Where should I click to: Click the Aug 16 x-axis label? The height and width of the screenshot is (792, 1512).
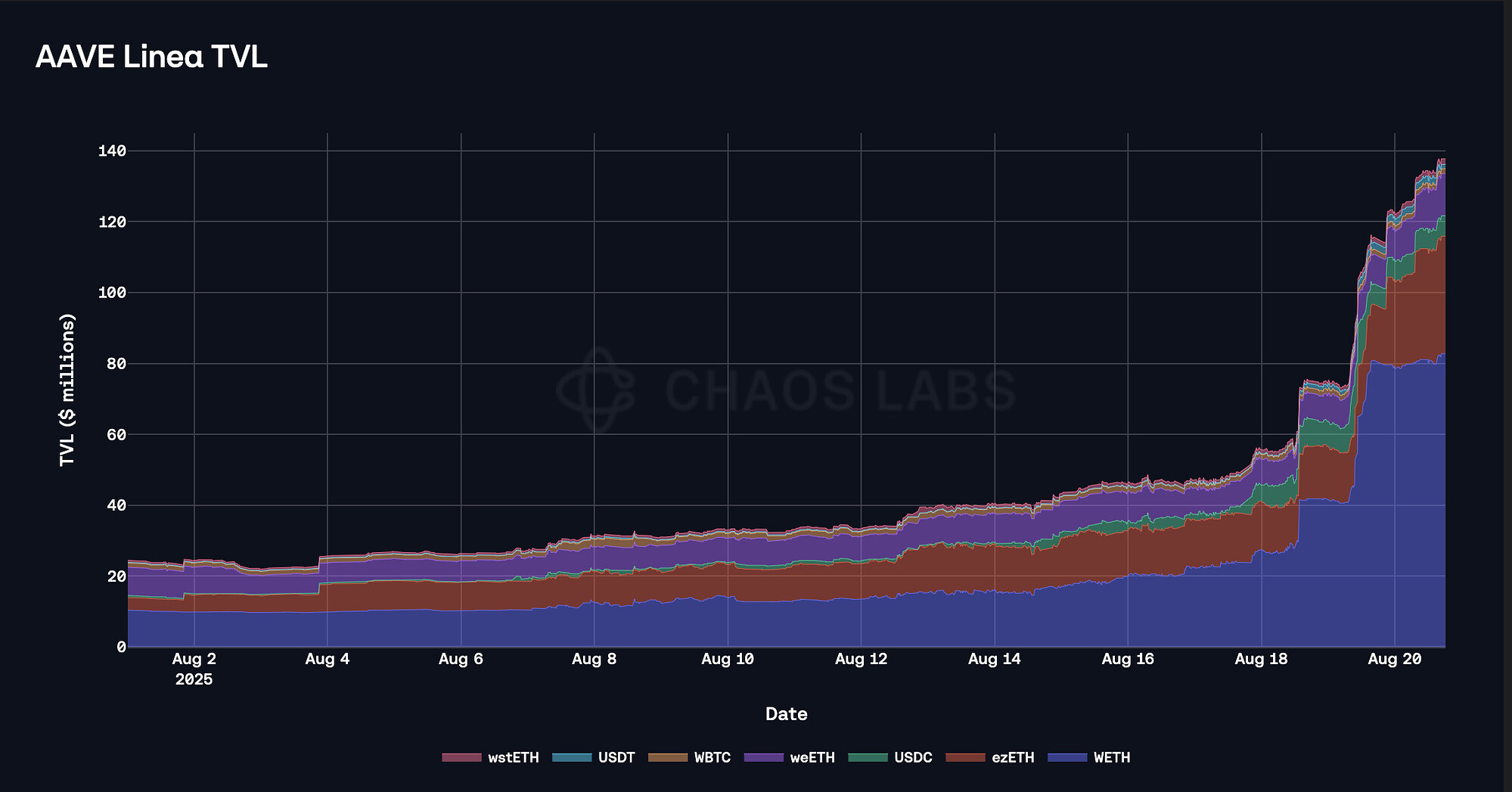[1128, 659]
